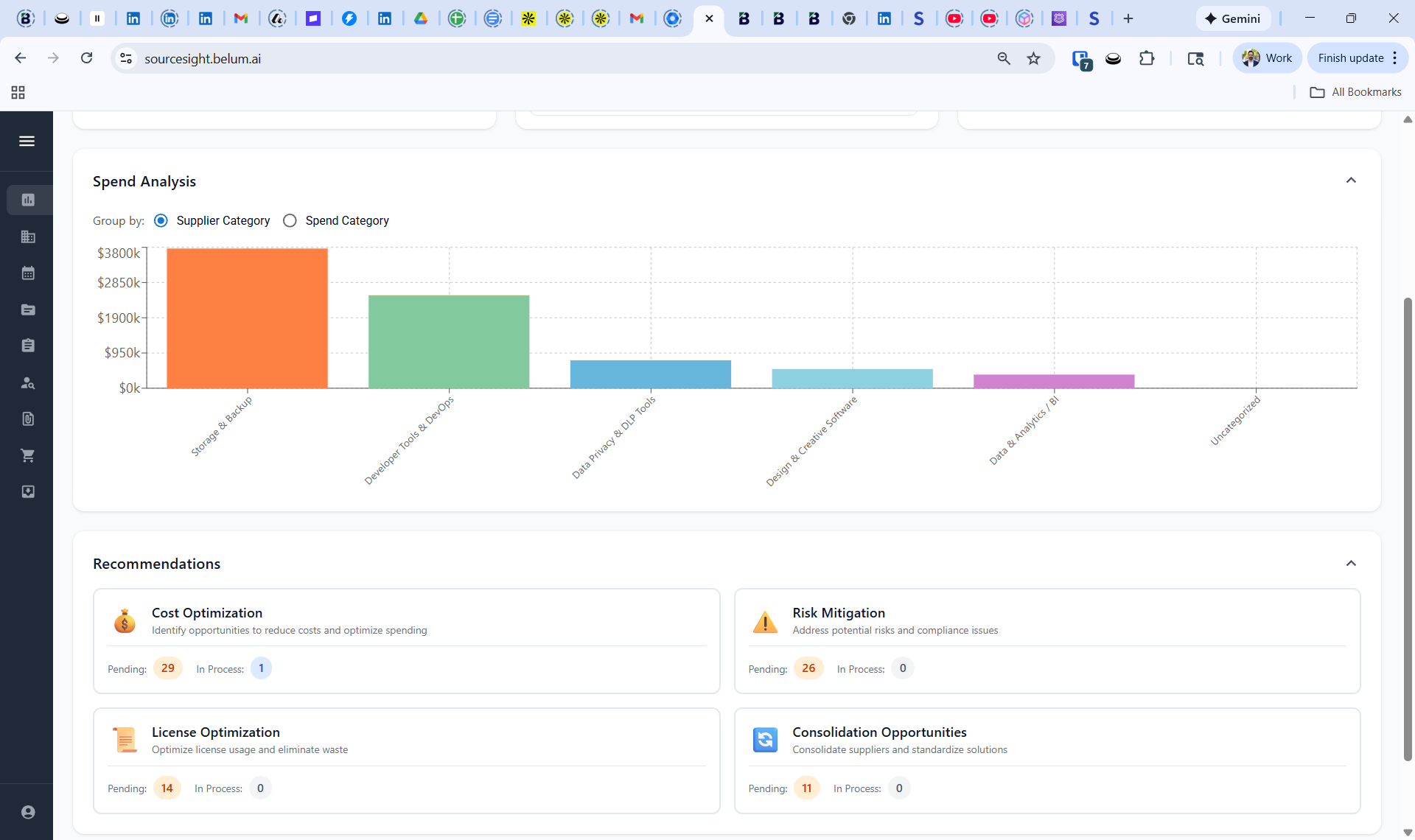This screenshot has height=840, width=1415.
Task: Click the Finish update button
Action: tap(1350, 57)
